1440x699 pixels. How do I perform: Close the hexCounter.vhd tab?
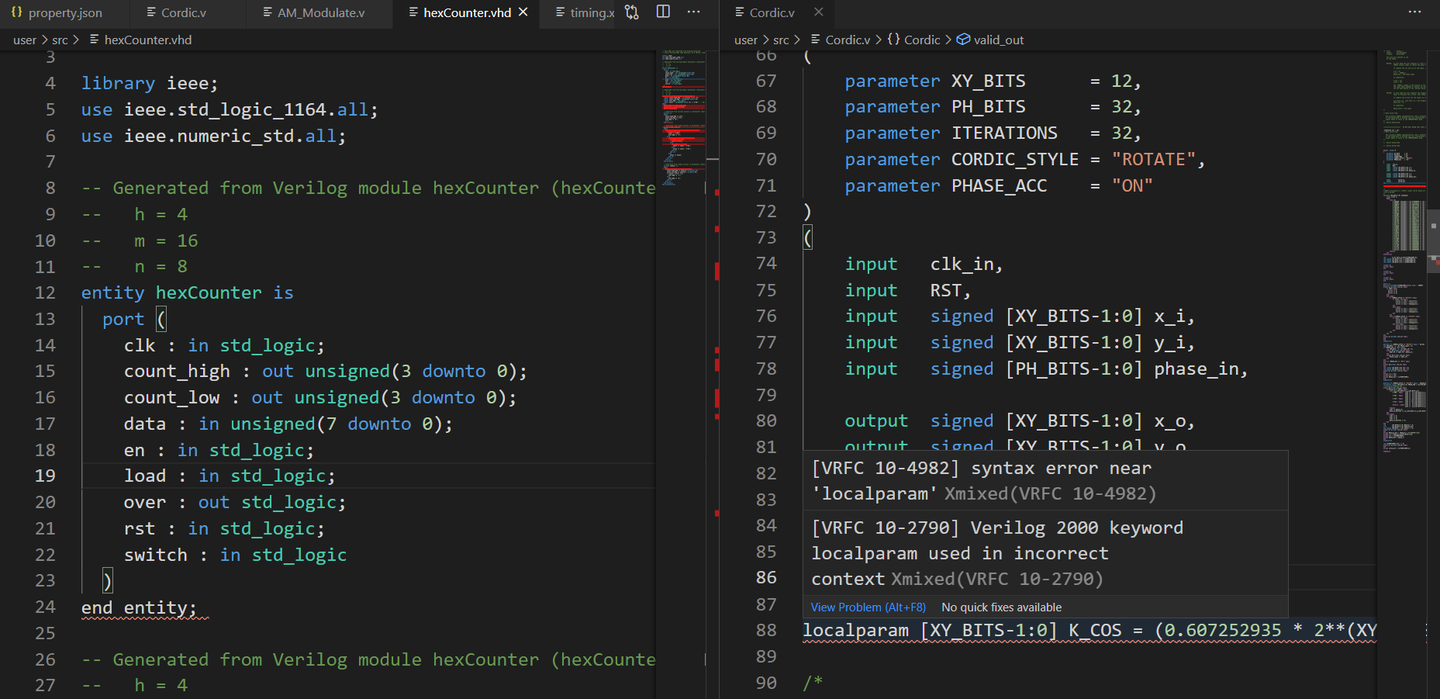524,13
